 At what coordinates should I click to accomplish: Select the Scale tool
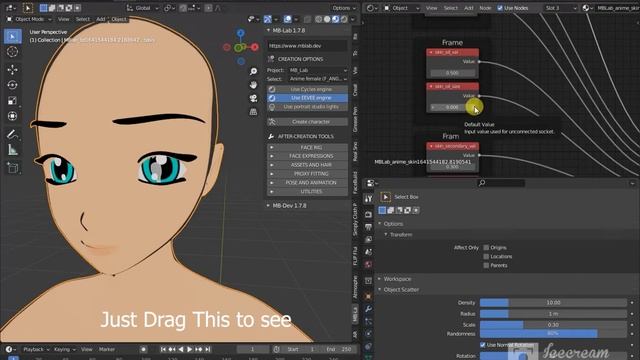pyautogui.click(x=12, y=100)
